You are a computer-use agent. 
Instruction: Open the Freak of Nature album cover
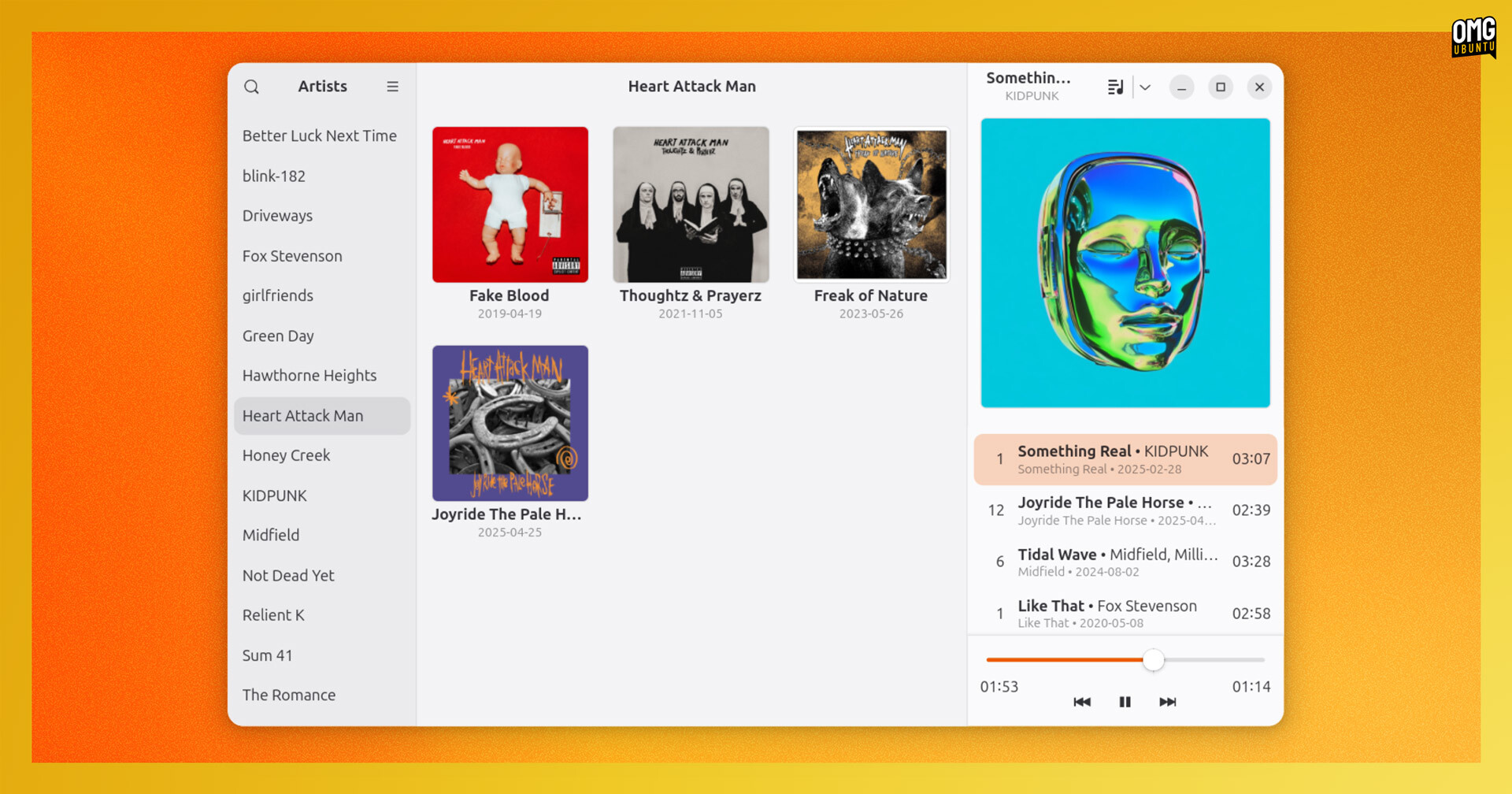pyautogui.click(x=871, y=205)
